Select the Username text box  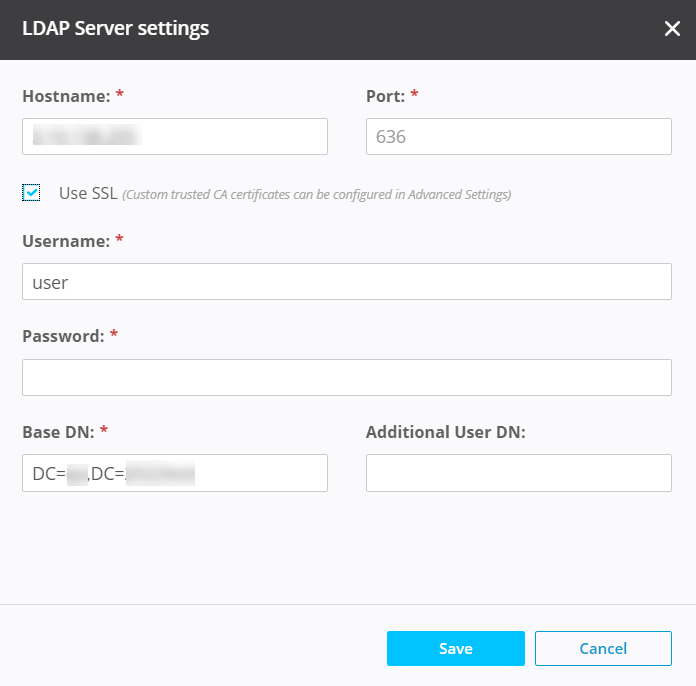pyautogui.click(x=346, y=281)
